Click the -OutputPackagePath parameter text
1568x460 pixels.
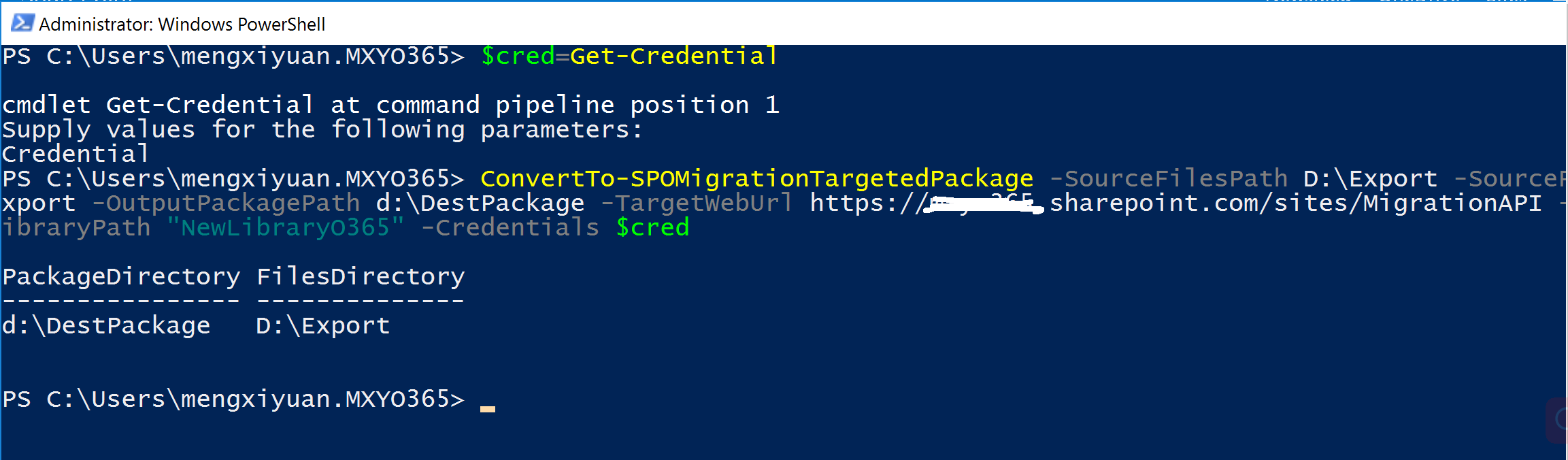(x=226, y=203)
